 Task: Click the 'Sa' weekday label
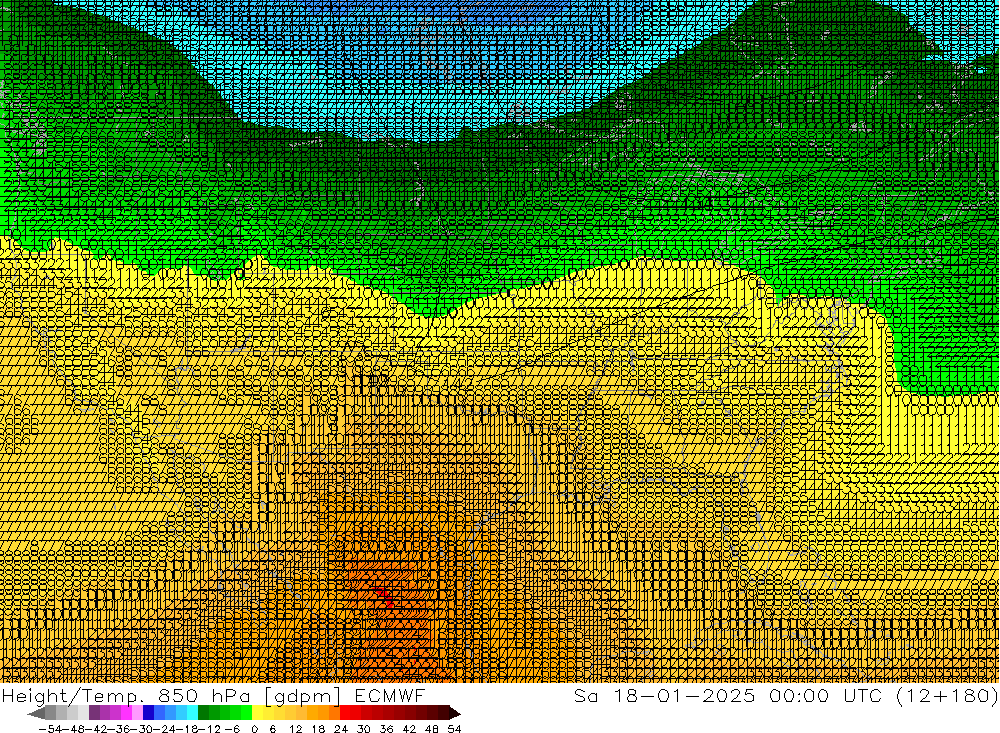(585, 696)
